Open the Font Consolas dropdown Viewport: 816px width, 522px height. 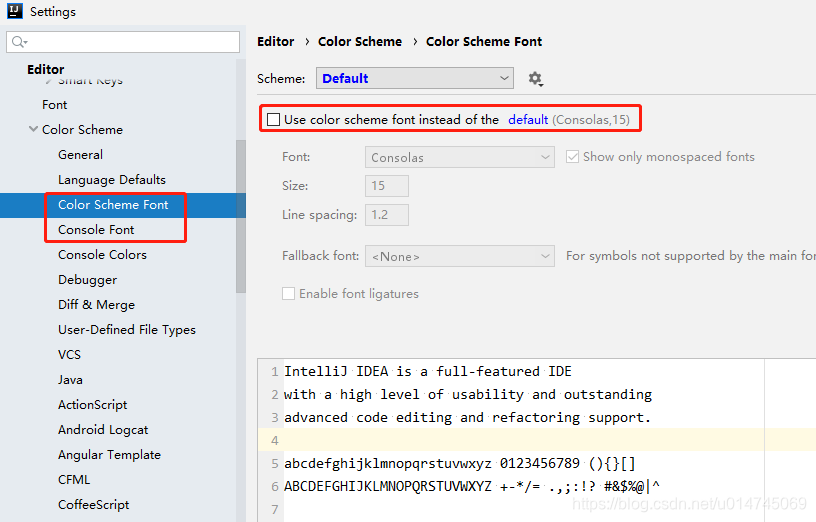tap(460, 157)
